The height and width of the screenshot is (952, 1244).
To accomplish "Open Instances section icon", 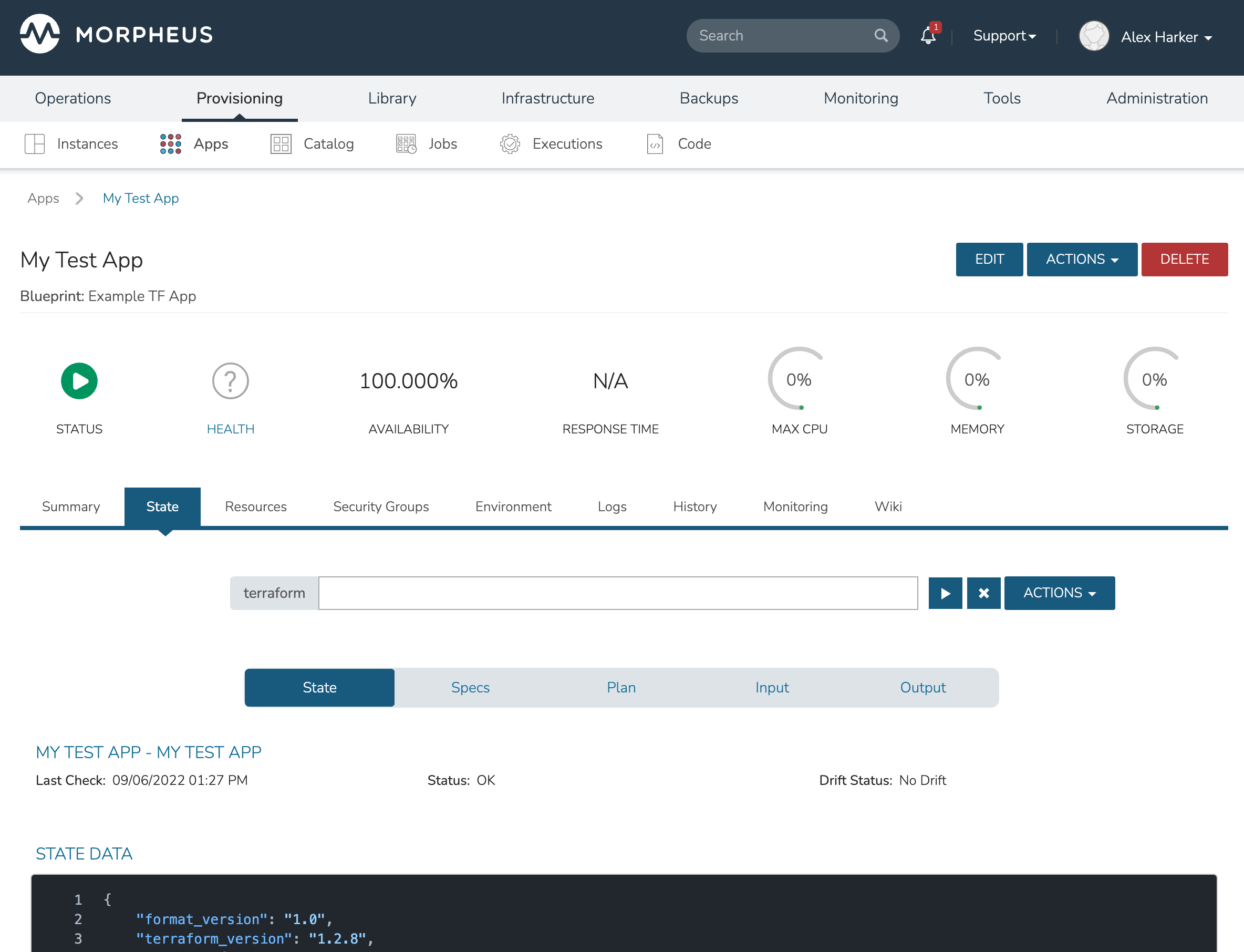I will [35, 144].
